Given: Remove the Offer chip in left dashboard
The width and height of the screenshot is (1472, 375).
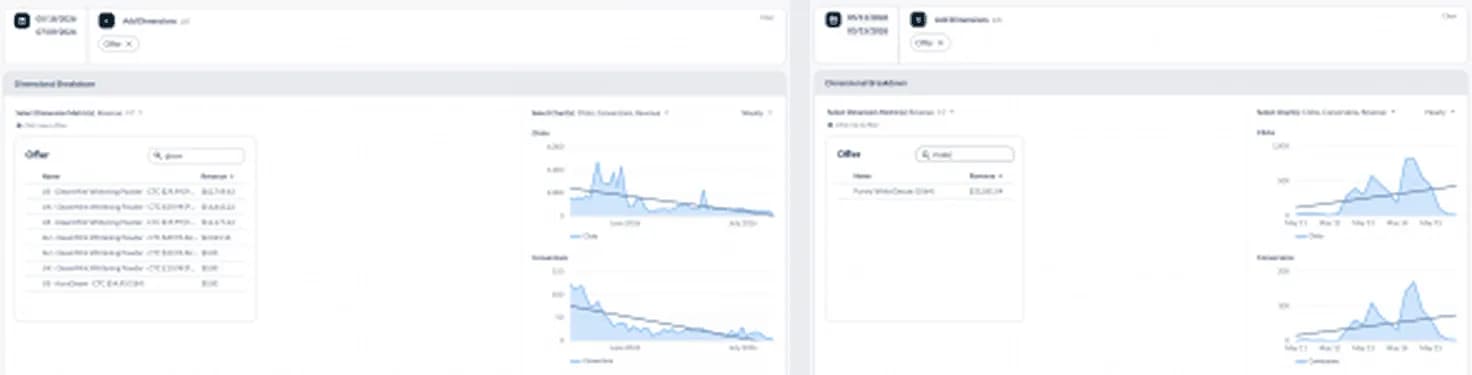Looking at the screenshot, I should pyautogui.click(x=129, y=44).
